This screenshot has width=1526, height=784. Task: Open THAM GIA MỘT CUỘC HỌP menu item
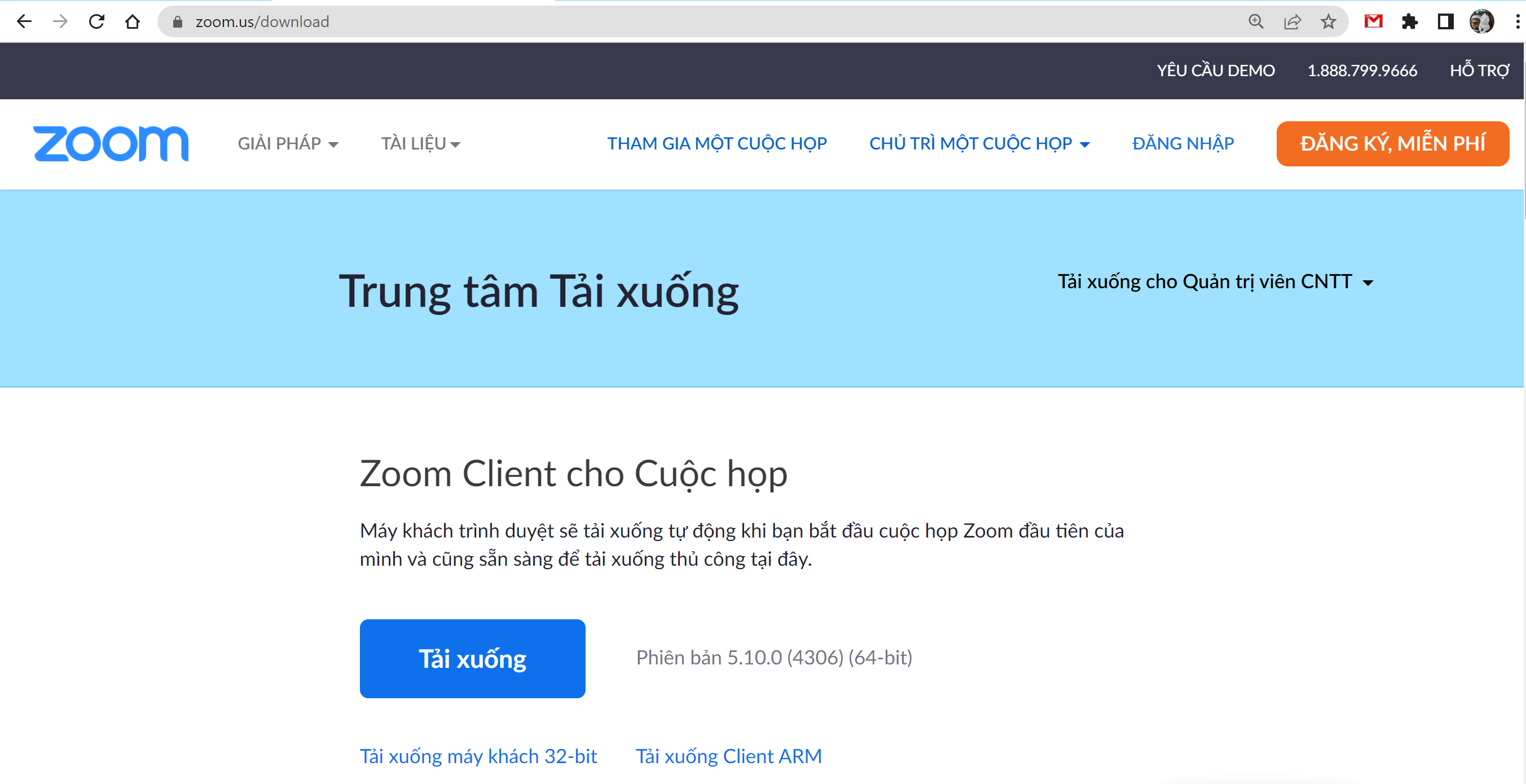(x=716, y=143)
